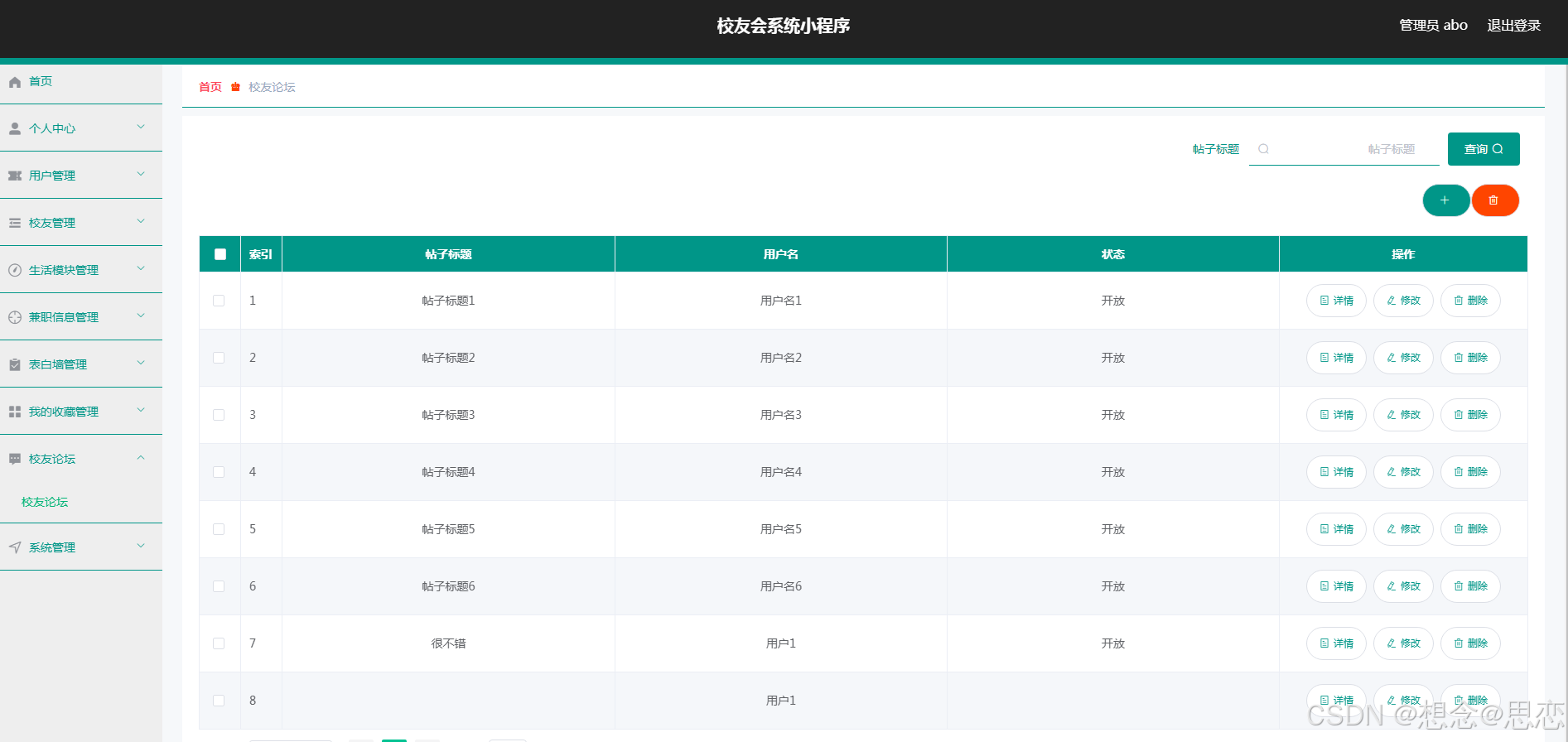Click 修改 for 帖子标题3 row
The width and height of the screenshot is (1568, 742).
coord(1403,415)
